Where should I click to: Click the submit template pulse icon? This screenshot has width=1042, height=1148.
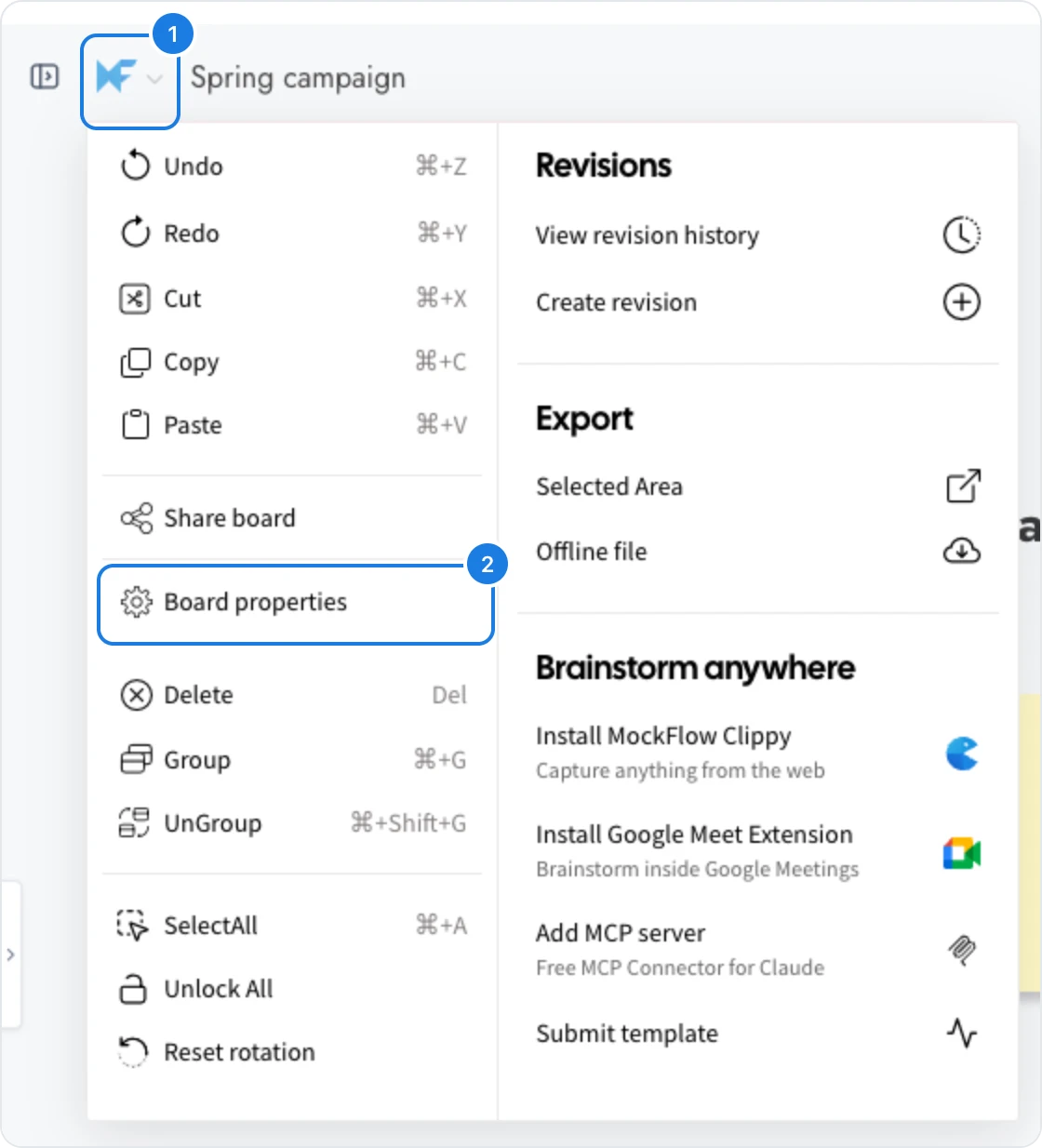[x=962, y=1033]
